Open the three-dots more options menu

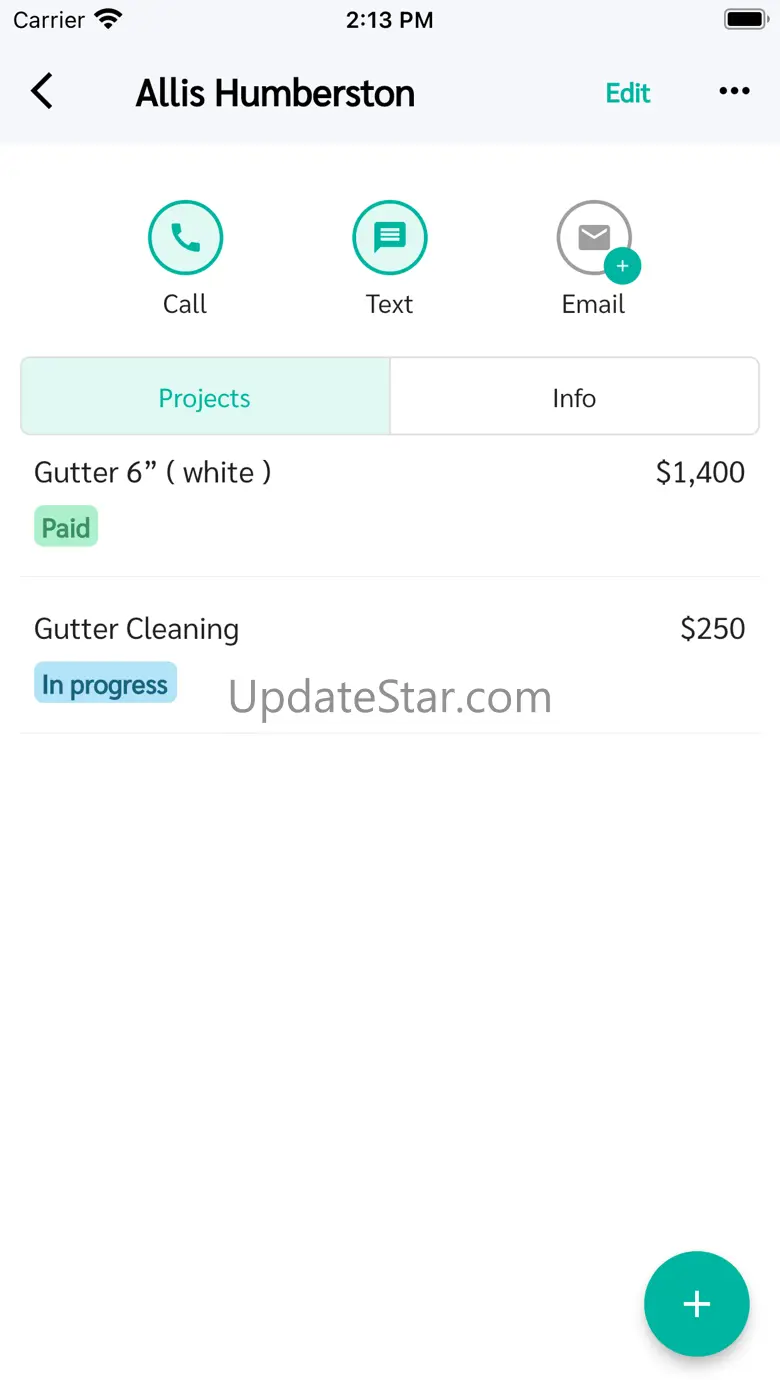pos(734,92)
